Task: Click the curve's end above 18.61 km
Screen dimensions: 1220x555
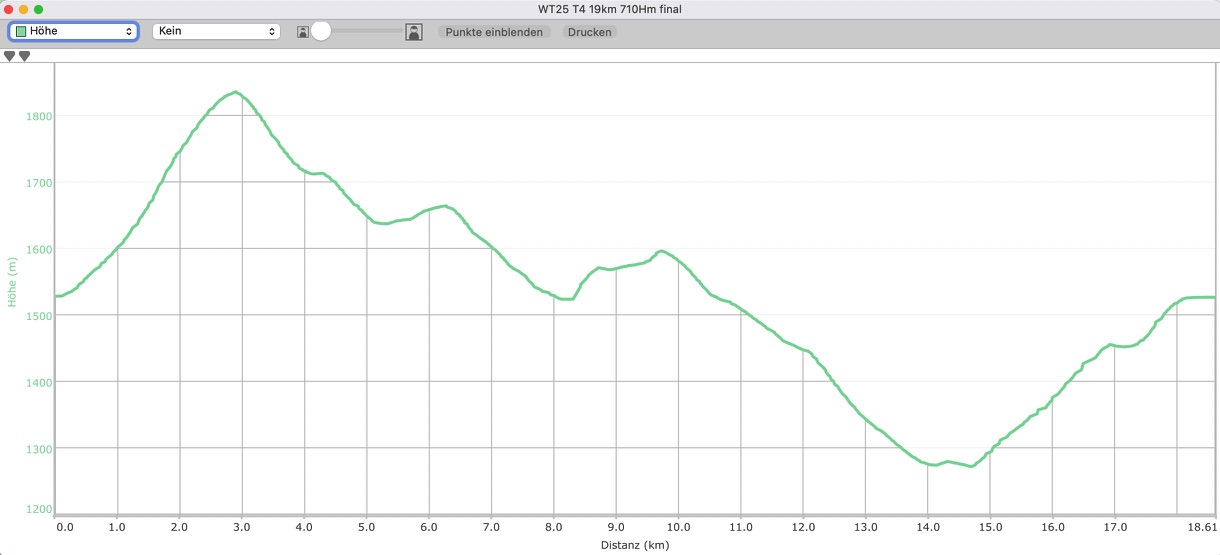Action: point(1213,297)
